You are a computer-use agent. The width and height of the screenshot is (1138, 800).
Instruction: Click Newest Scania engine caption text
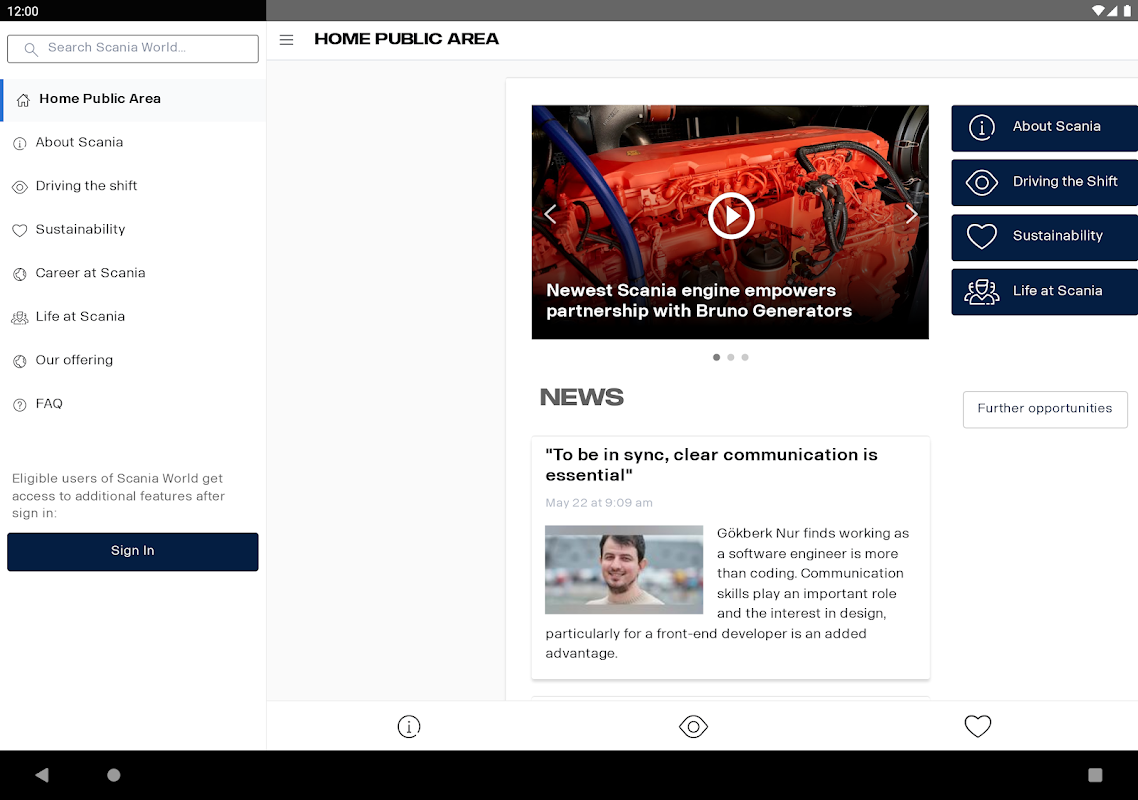698,301
